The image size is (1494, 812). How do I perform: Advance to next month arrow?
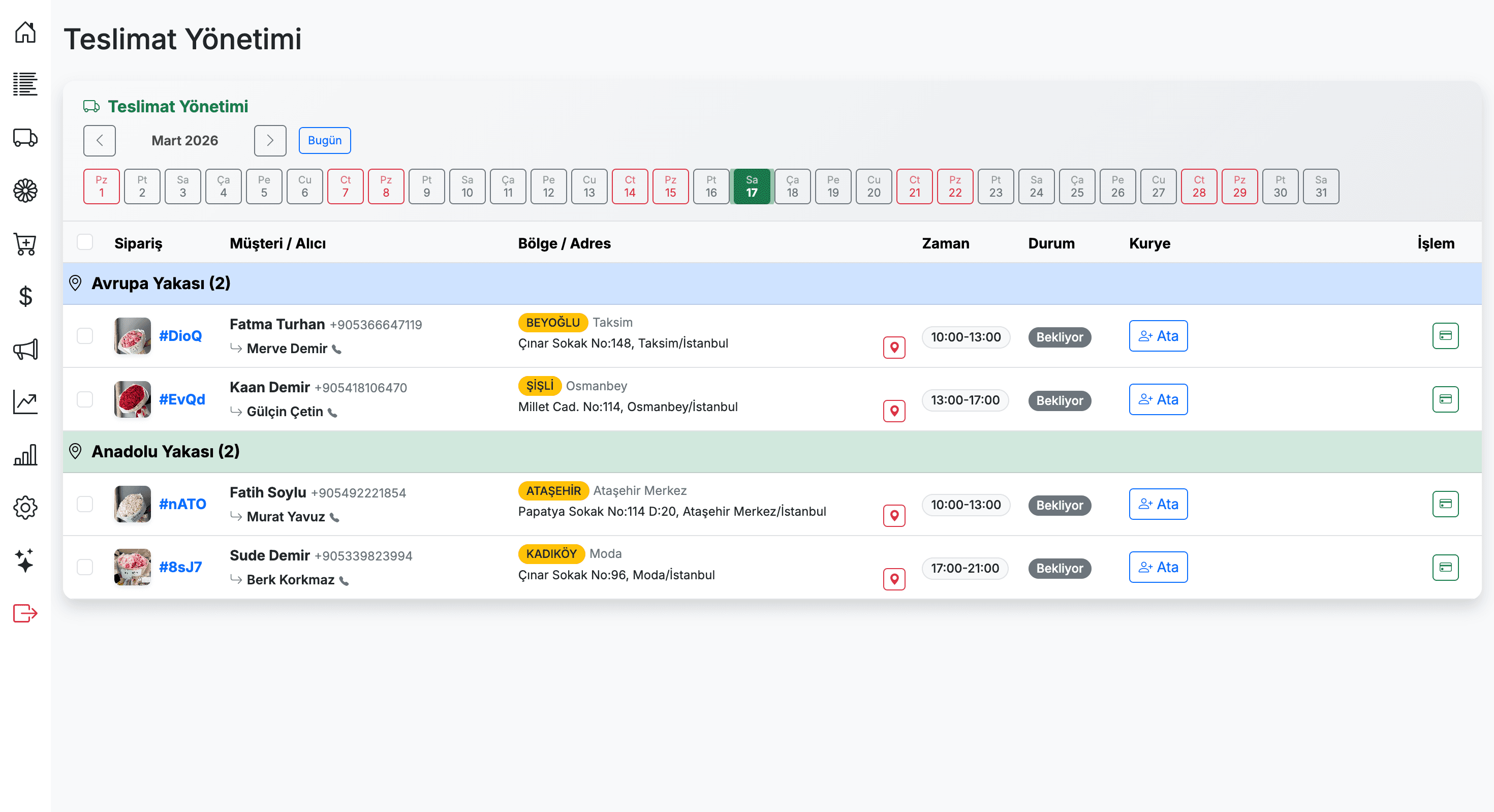[270, 140]
